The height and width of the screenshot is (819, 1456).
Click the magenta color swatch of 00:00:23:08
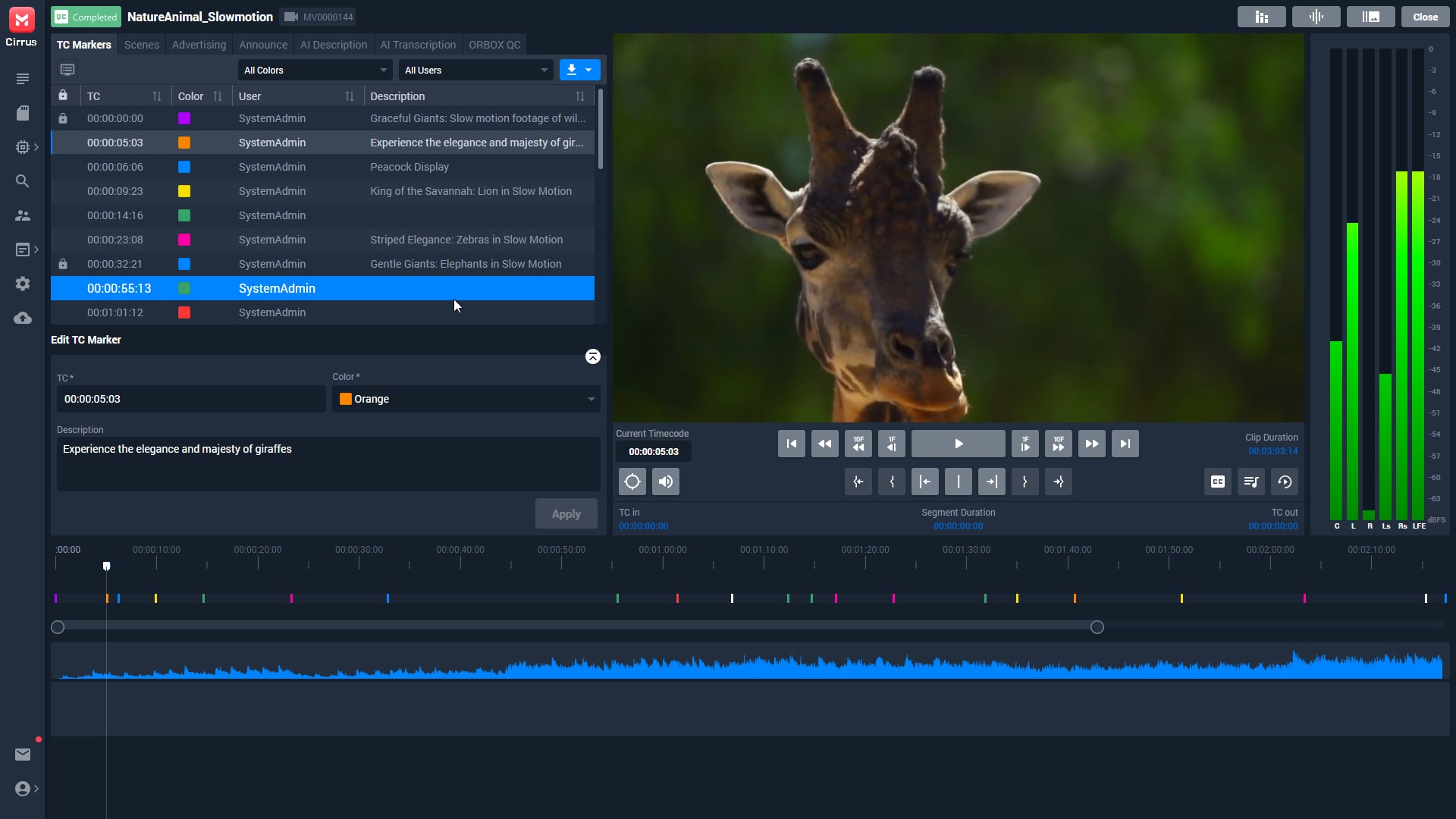[x=184, y=240]
